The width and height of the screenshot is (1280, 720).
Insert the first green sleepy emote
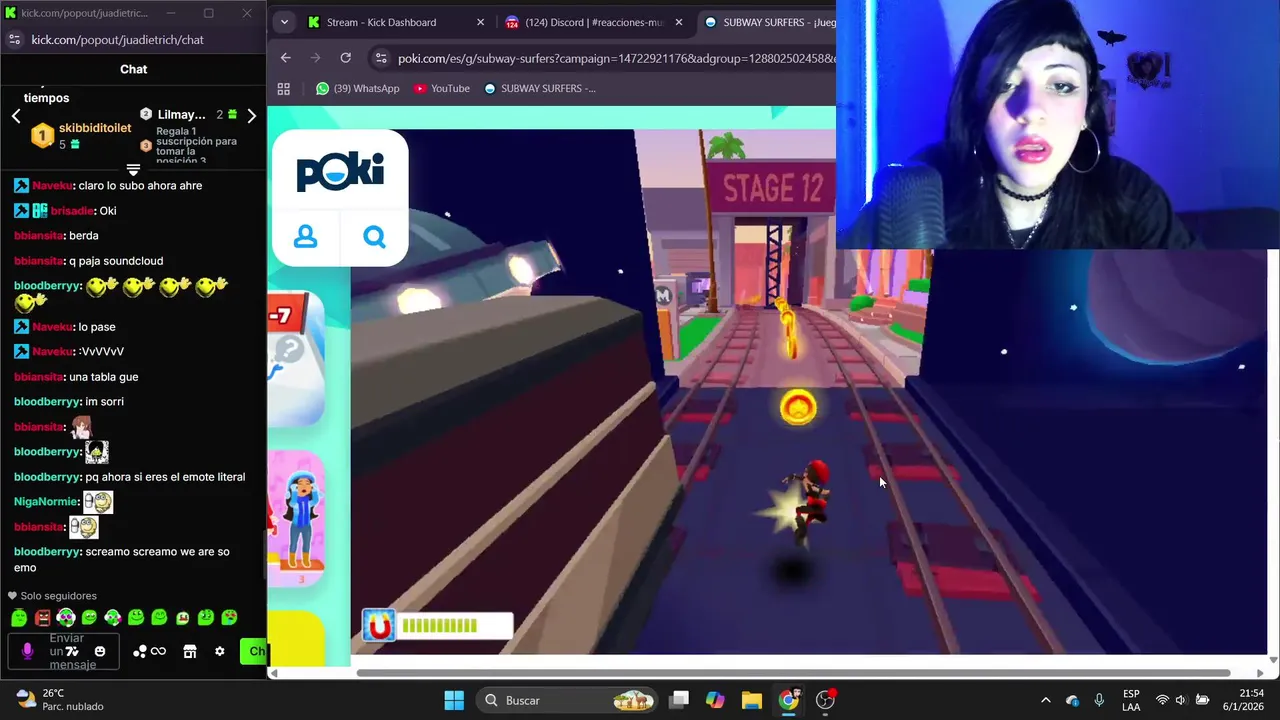point(18,618)
